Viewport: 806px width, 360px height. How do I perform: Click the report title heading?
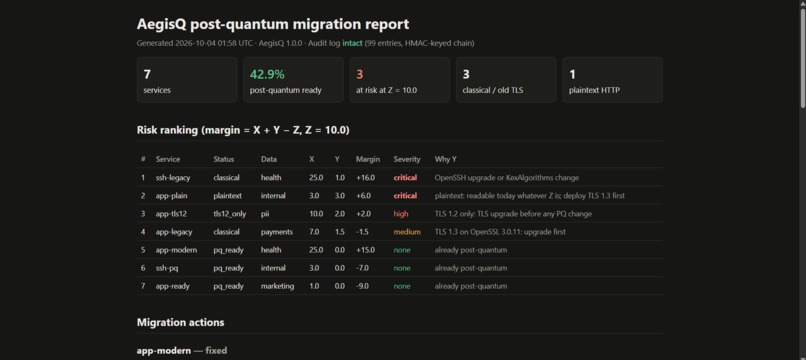click(273, 24)
